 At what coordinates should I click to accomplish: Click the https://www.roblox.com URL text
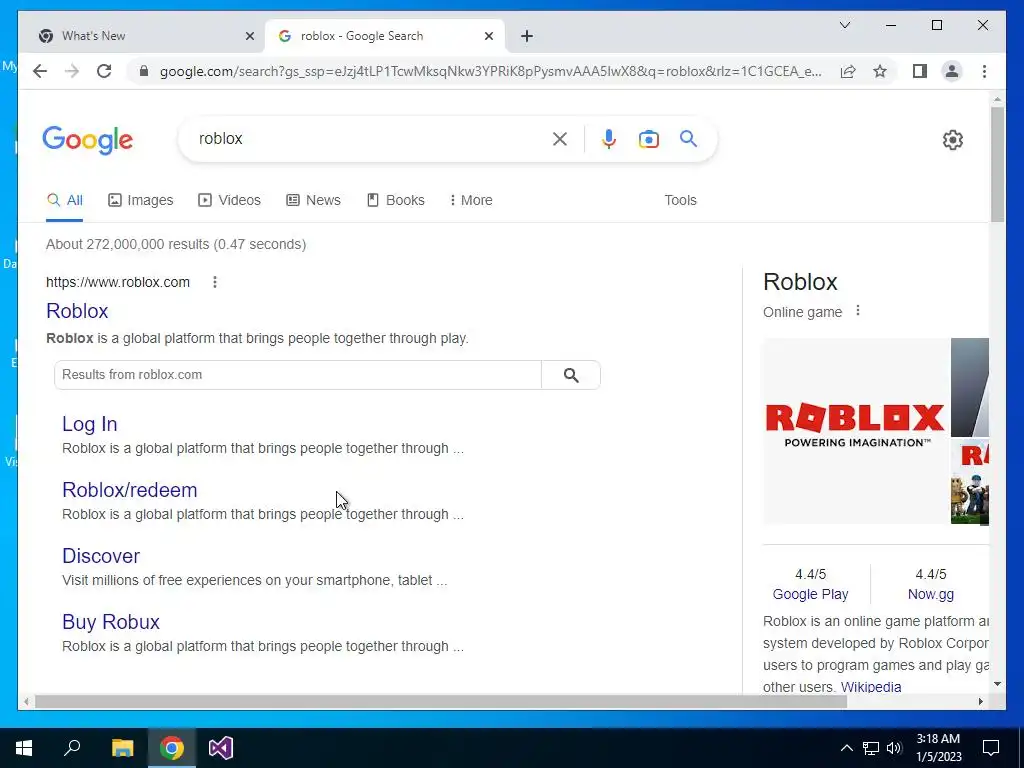click(x=118, y=282)
